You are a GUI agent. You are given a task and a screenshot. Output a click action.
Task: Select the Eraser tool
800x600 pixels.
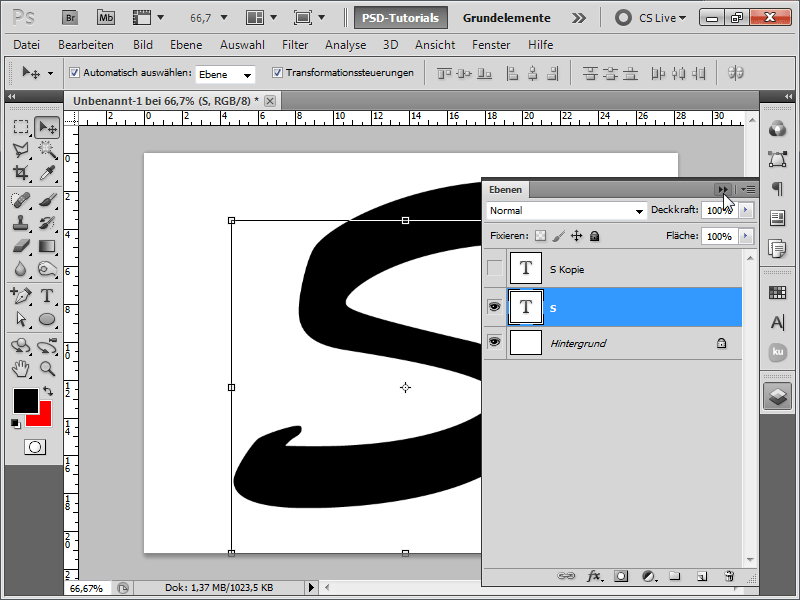tap(21, 246)
